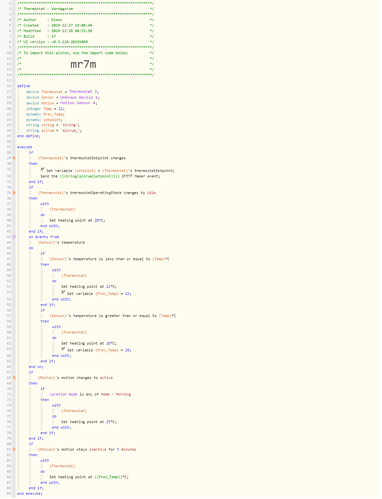Click the Location mode Home - Morning condition
This screenshot has width=382, height=499.
pyautogui.click(x=90, y=394)
